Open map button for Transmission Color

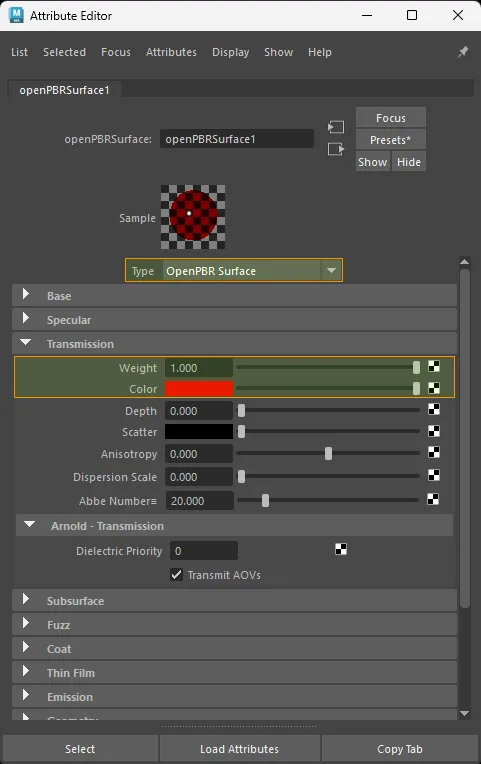(x=434, y=388)
